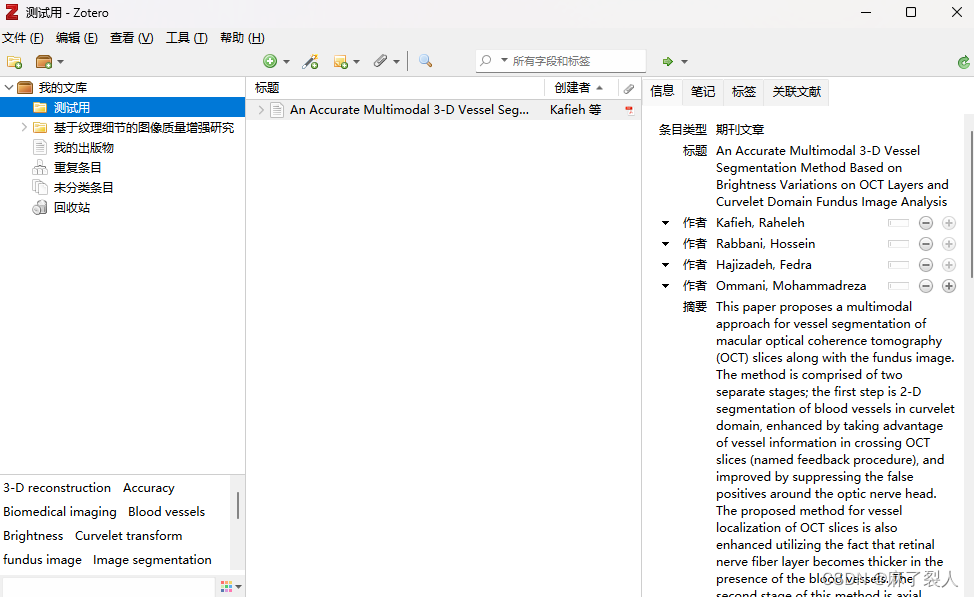This screenshot has height=597, width=974.
Task: Click the Add Item by Identifier wand icon
Action: (310, 61)
